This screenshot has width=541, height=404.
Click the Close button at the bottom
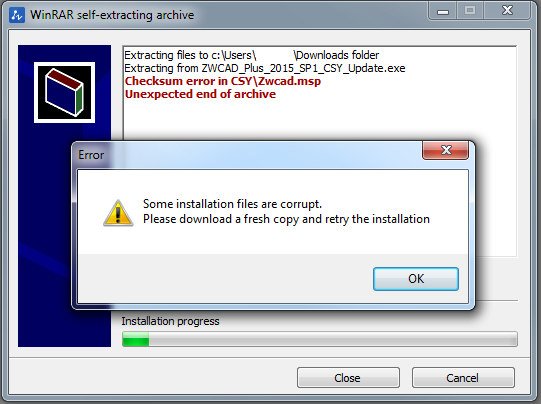coord(348,378)
